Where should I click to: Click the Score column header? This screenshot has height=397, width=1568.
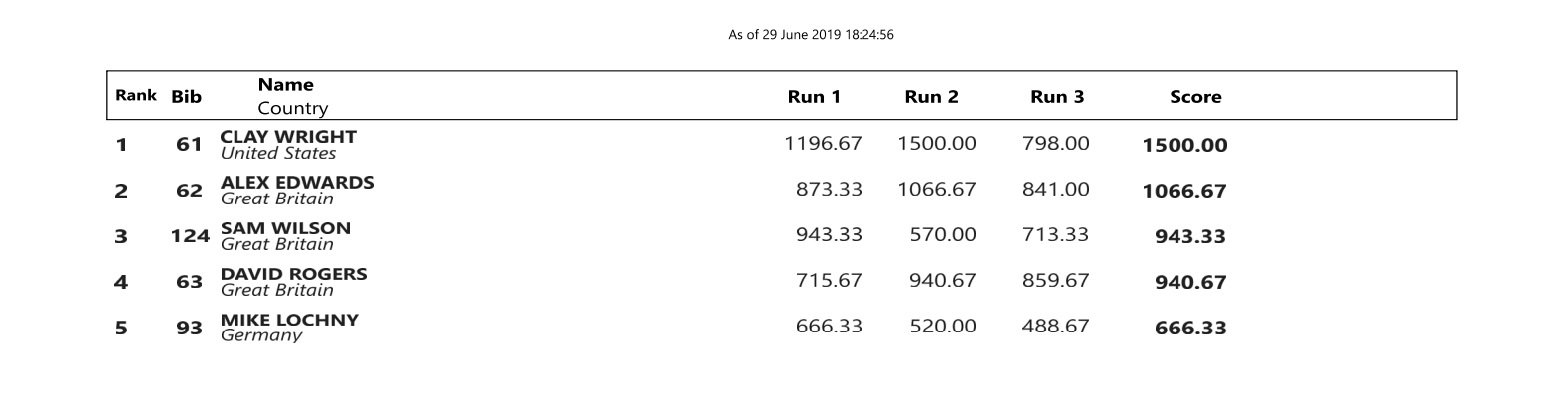(x=1195, y=97)
